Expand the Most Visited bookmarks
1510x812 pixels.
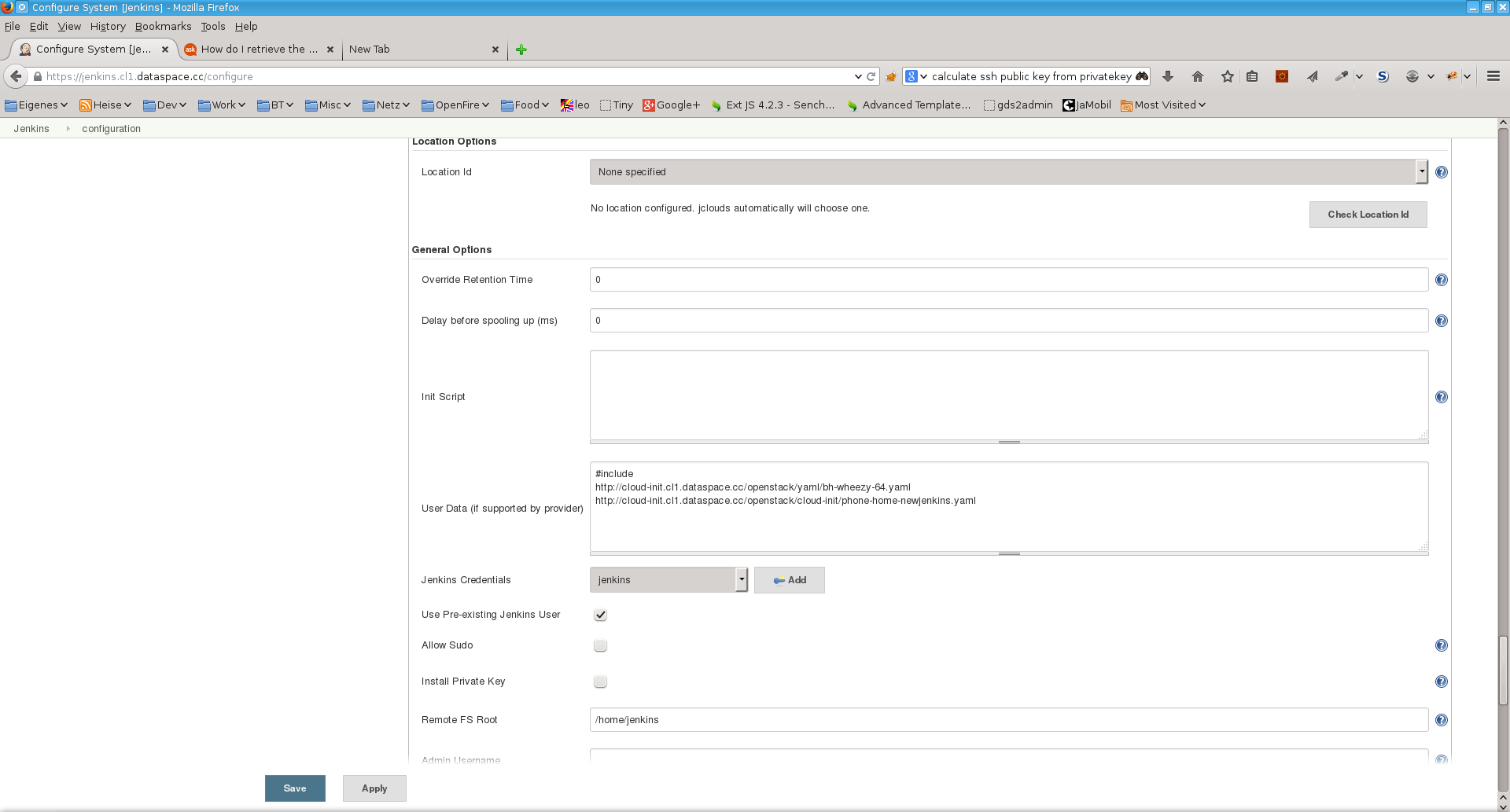point(1162,105)
